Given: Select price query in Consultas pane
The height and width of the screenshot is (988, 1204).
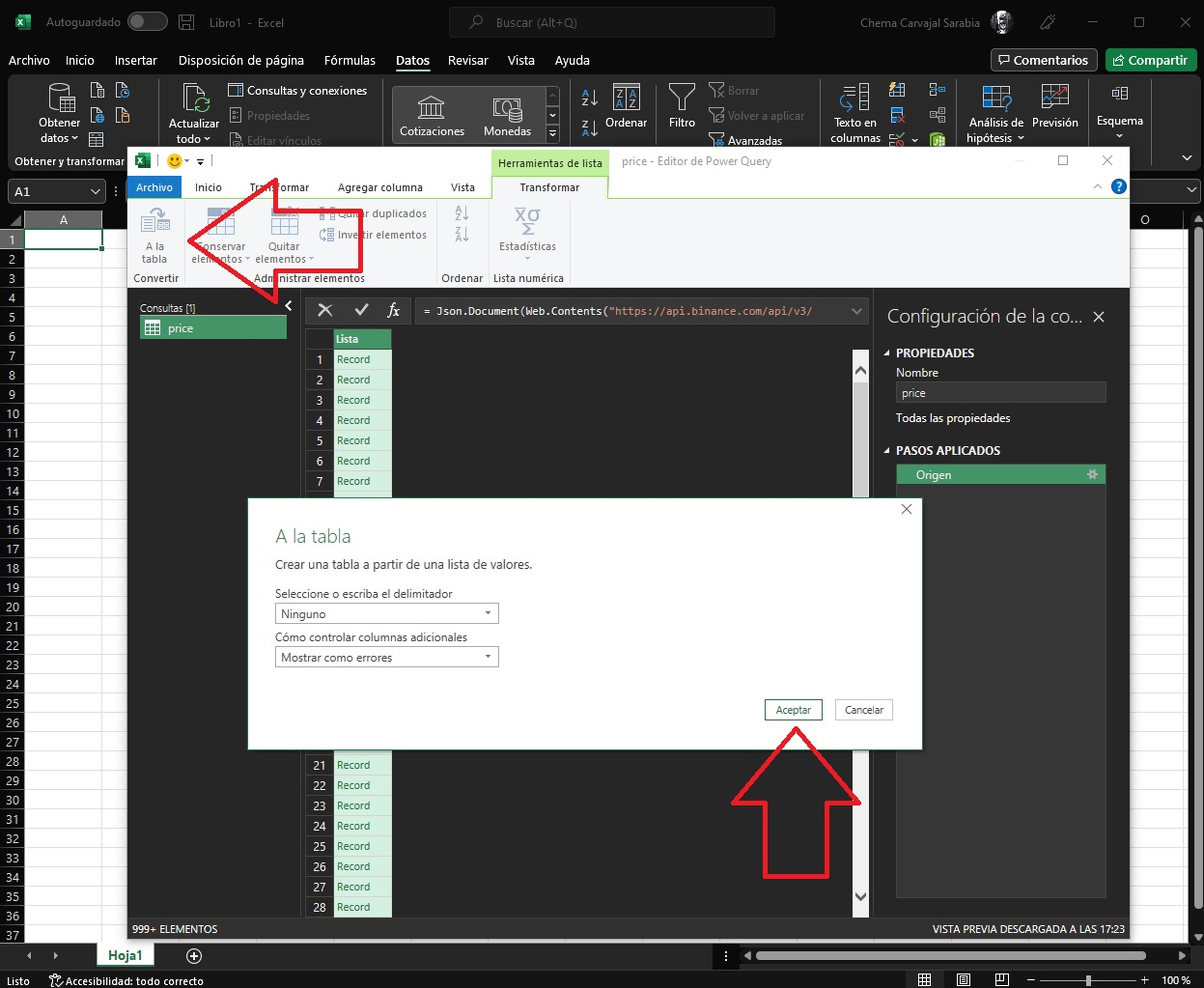Looking at the screenshot, I should coord(213,328).
